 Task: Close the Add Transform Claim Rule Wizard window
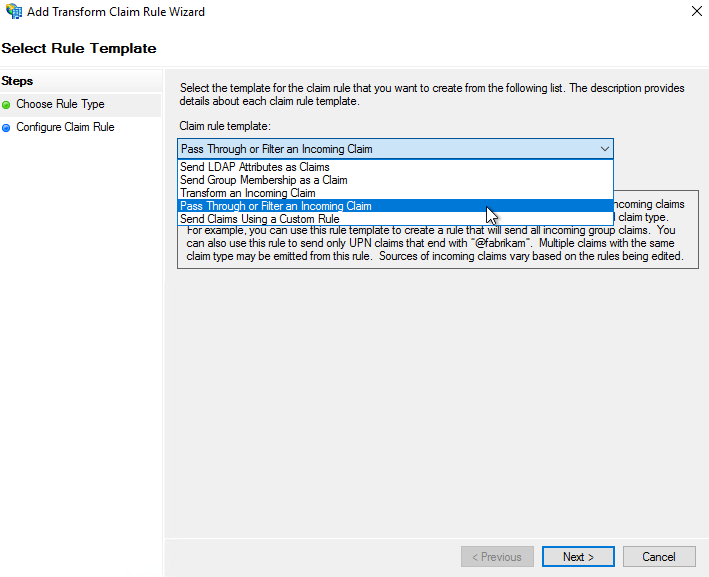(695, 12)
